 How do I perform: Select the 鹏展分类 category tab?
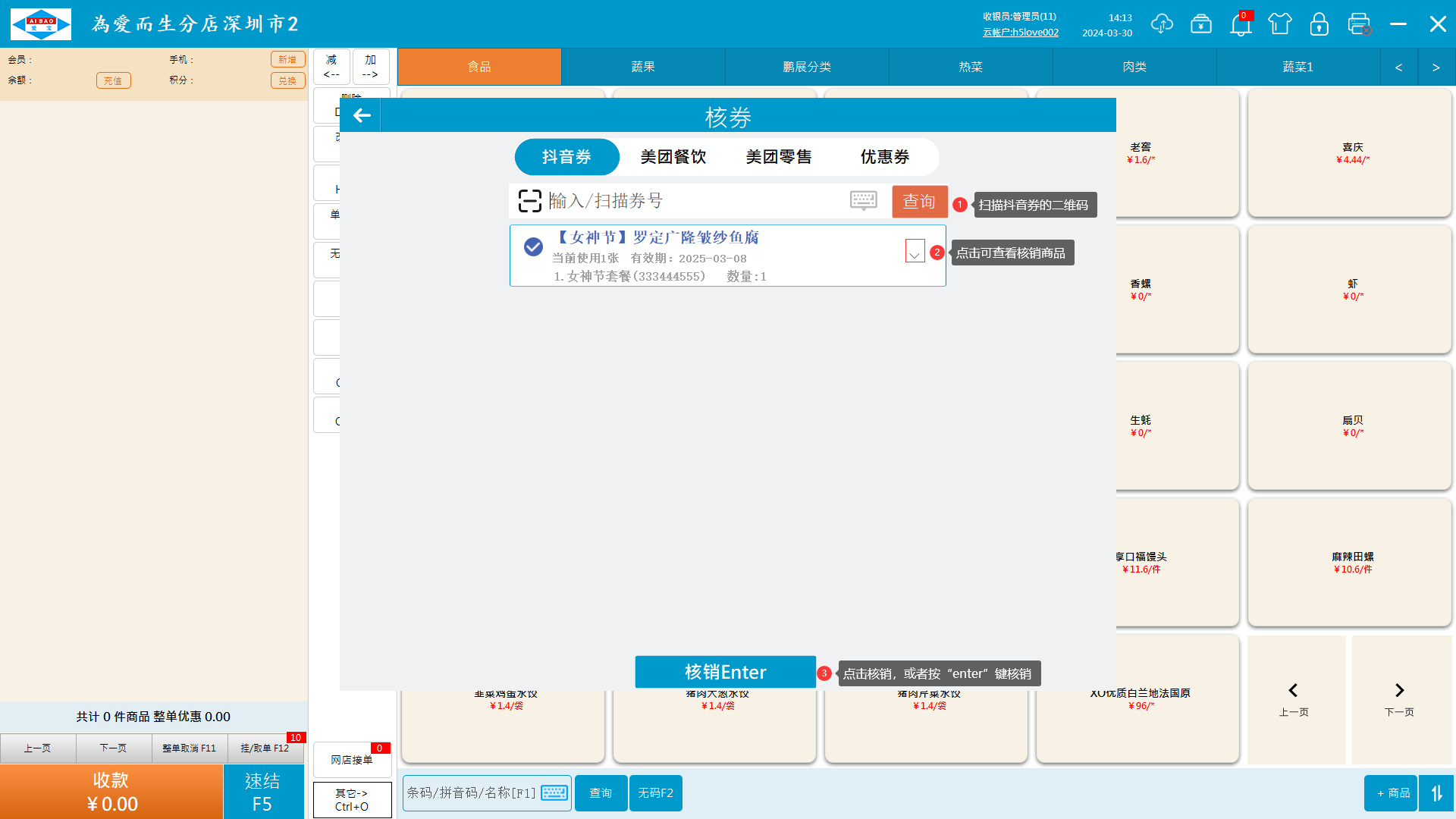807,67
